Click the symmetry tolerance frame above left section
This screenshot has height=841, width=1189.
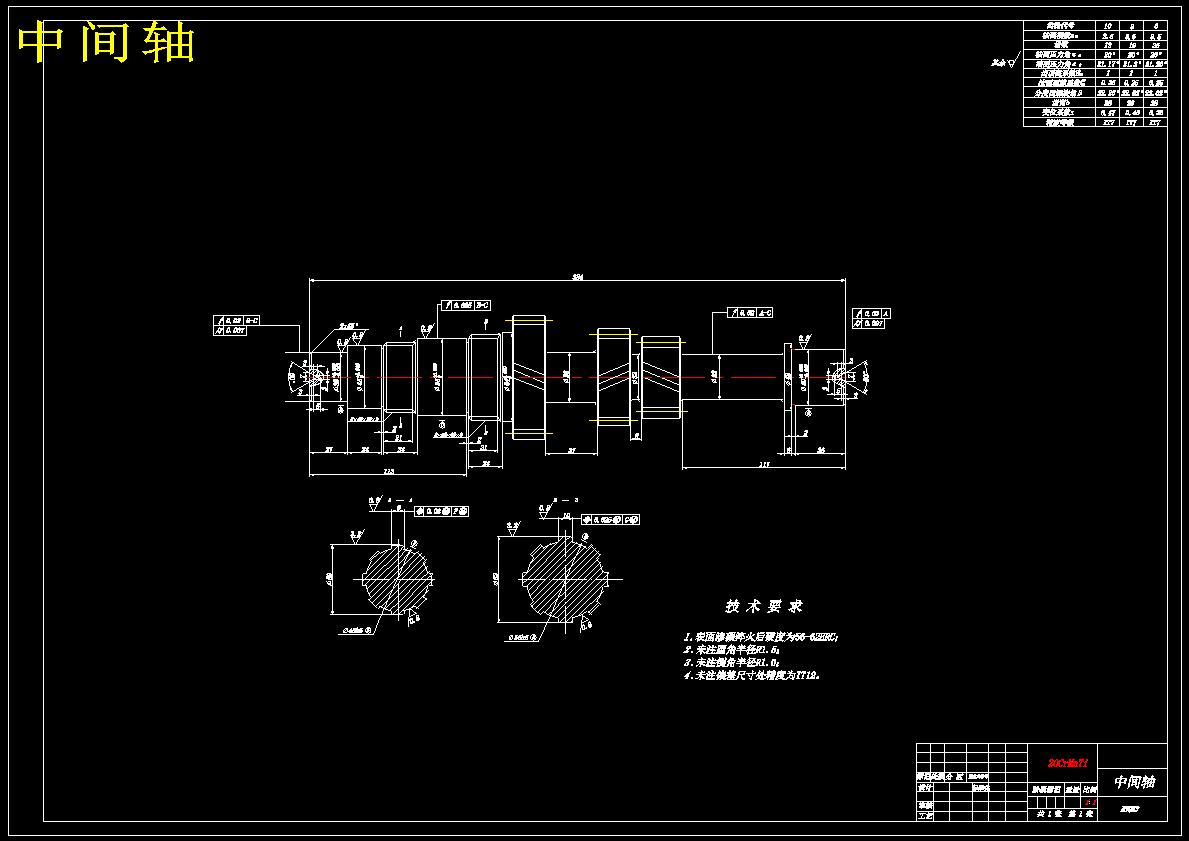441,511
